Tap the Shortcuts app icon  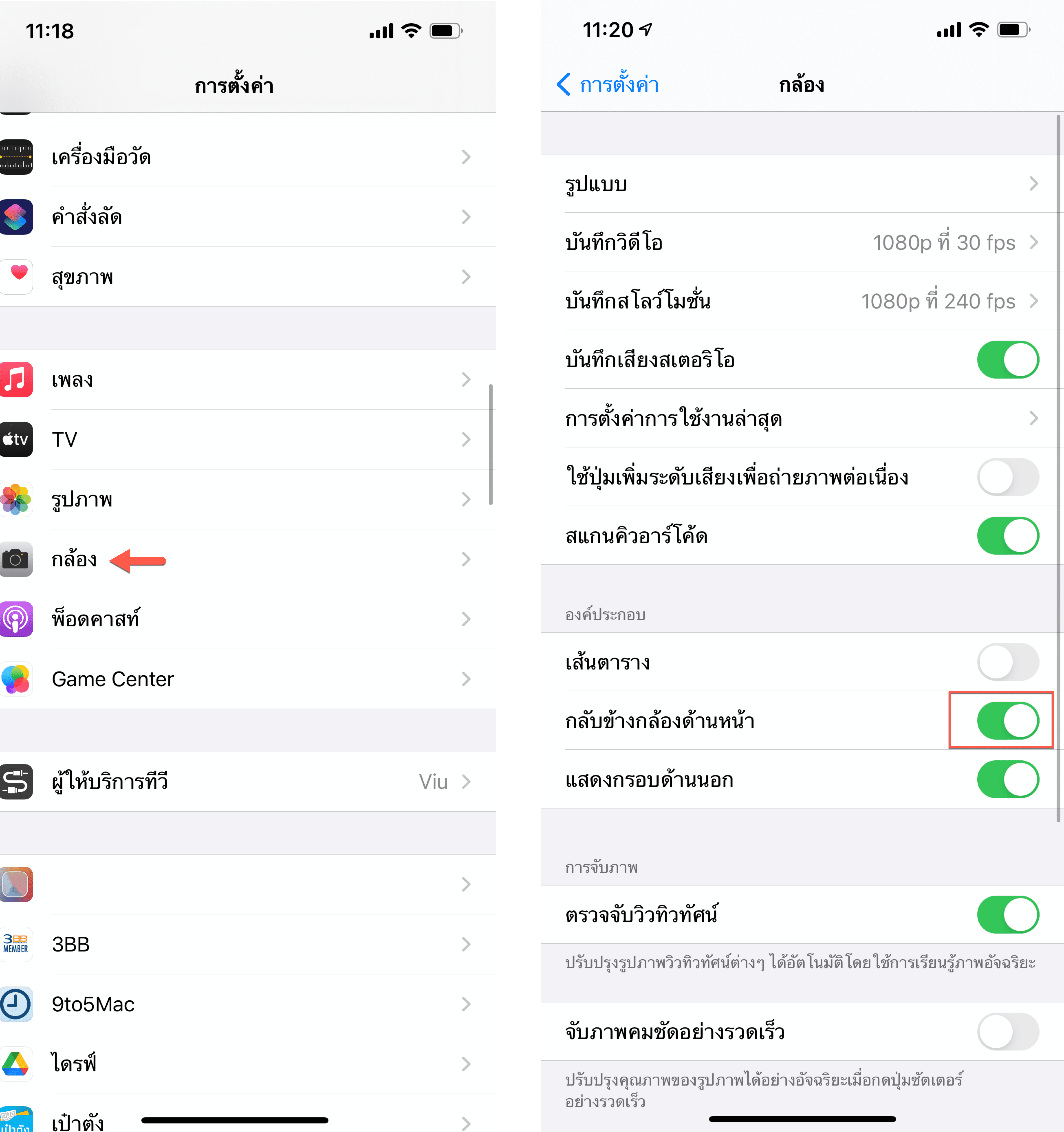[16, 217]
